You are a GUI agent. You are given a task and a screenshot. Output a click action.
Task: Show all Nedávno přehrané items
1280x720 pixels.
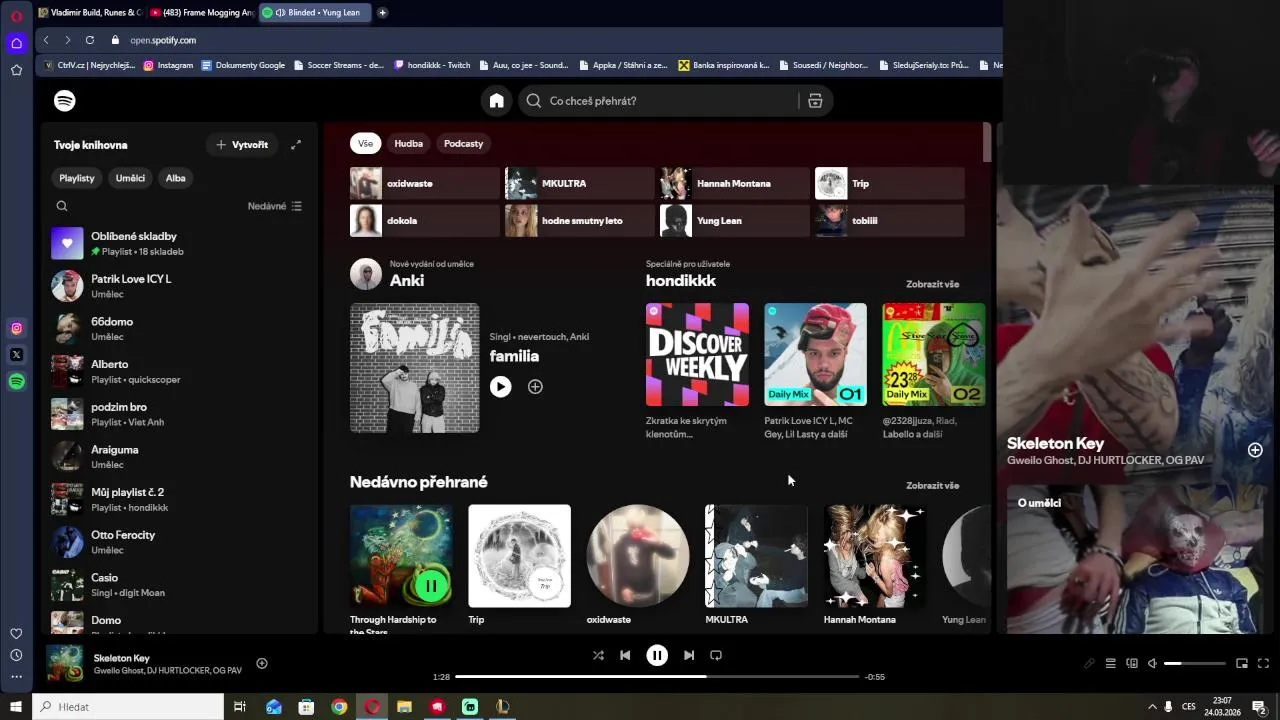tap(932, 486)
